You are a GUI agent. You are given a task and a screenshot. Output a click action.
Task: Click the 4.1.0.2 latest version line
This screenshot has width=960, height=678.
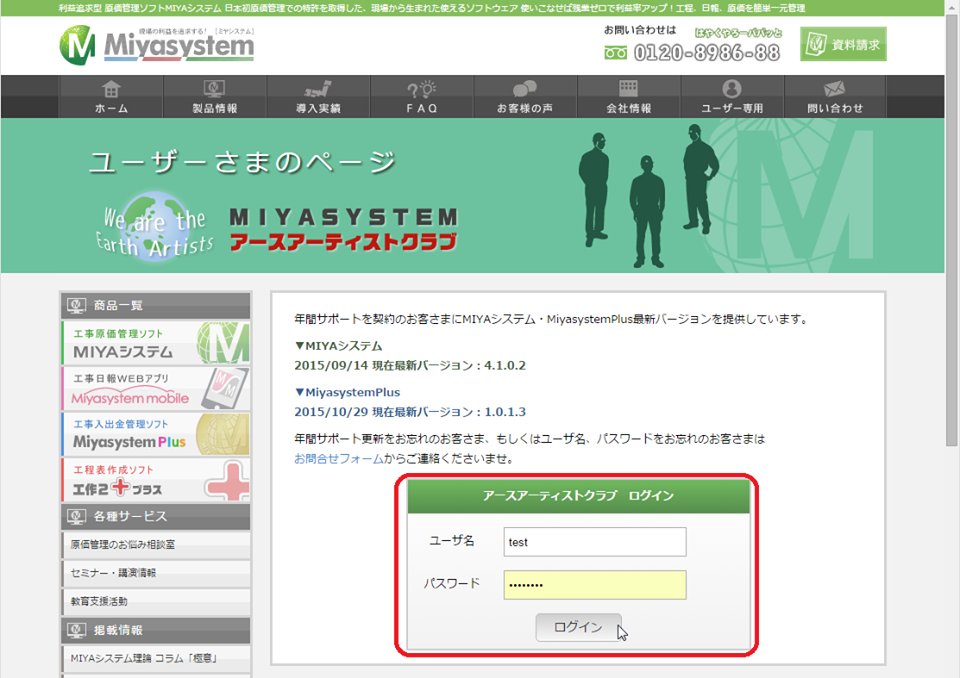coord(410,366)
